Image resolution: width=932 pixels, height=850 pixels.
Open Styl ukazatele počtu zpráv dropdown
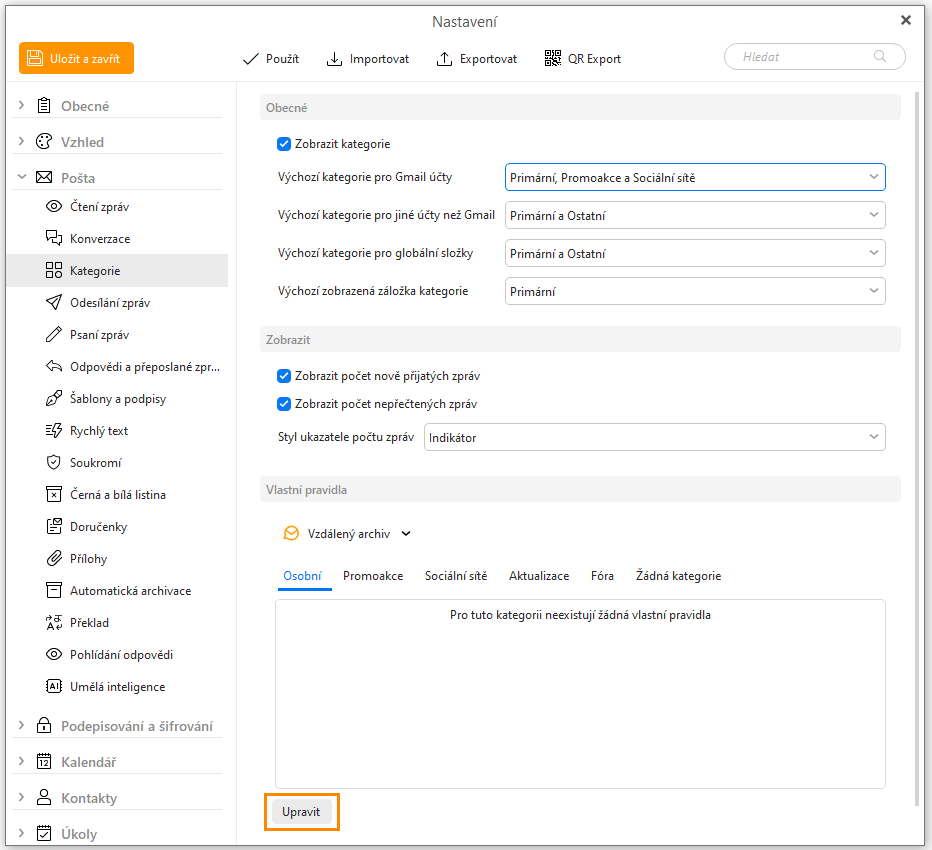654,437
